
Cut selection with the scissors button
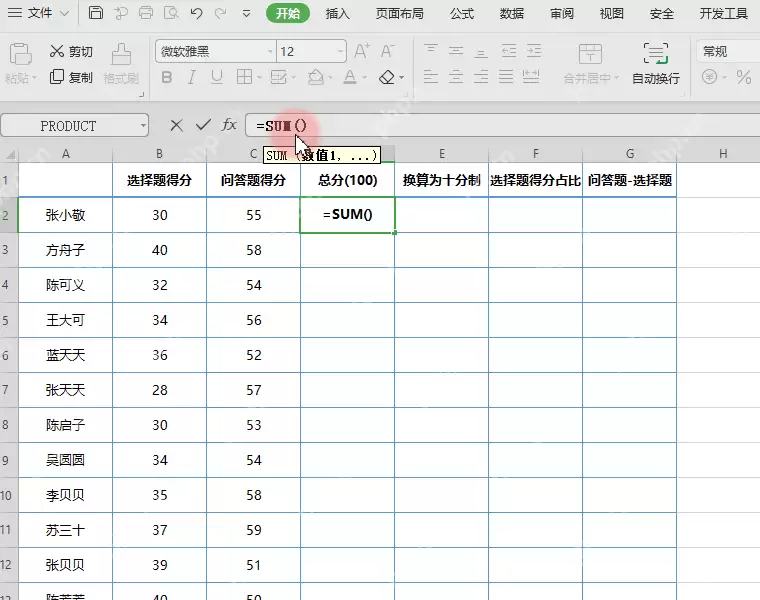[x=71, y=51]
